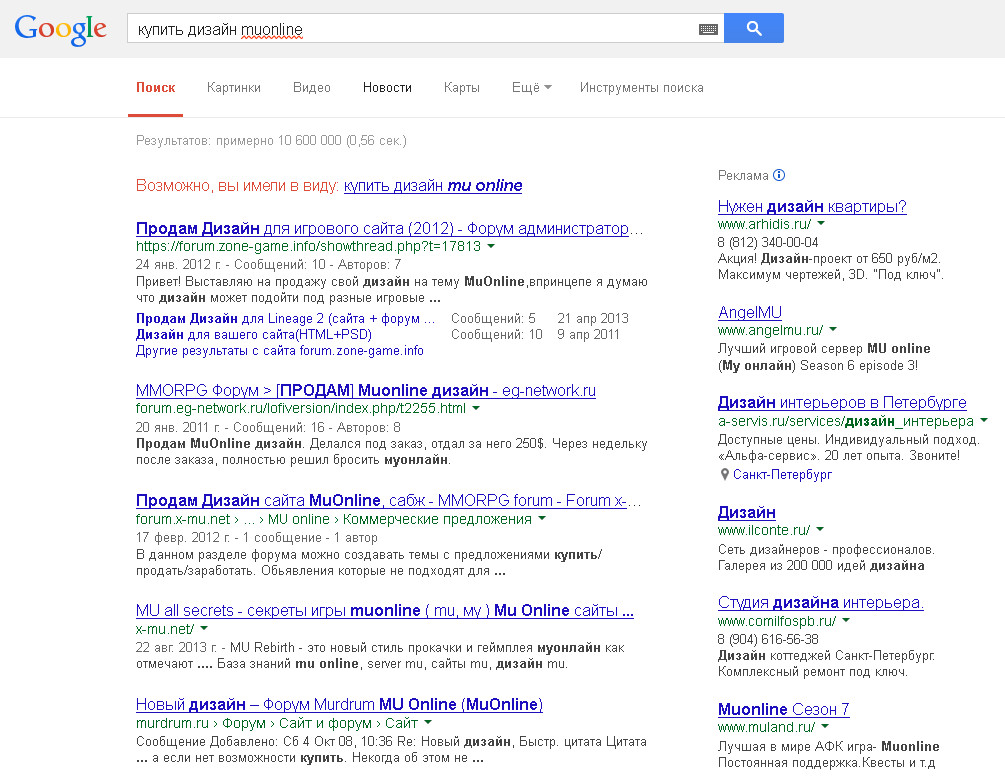Click the date 21 апр 2013
The height and width of the screenshot is (781, 1005).
click(x=593, y=318)
